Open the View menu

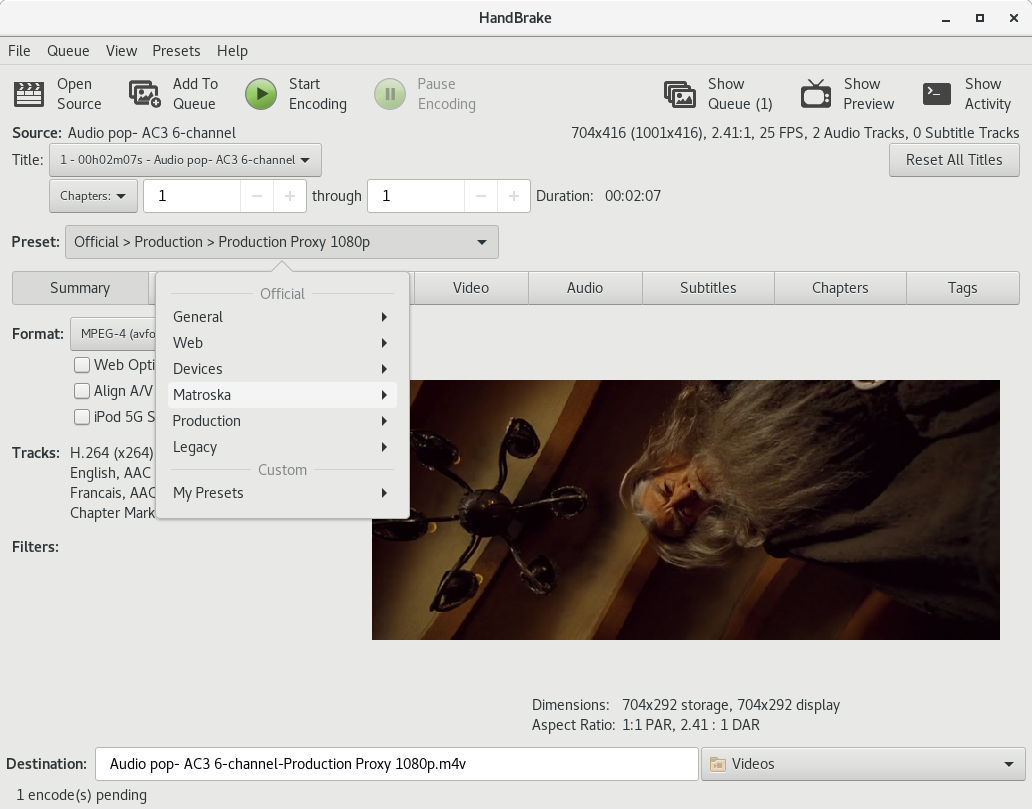point(121,51)
